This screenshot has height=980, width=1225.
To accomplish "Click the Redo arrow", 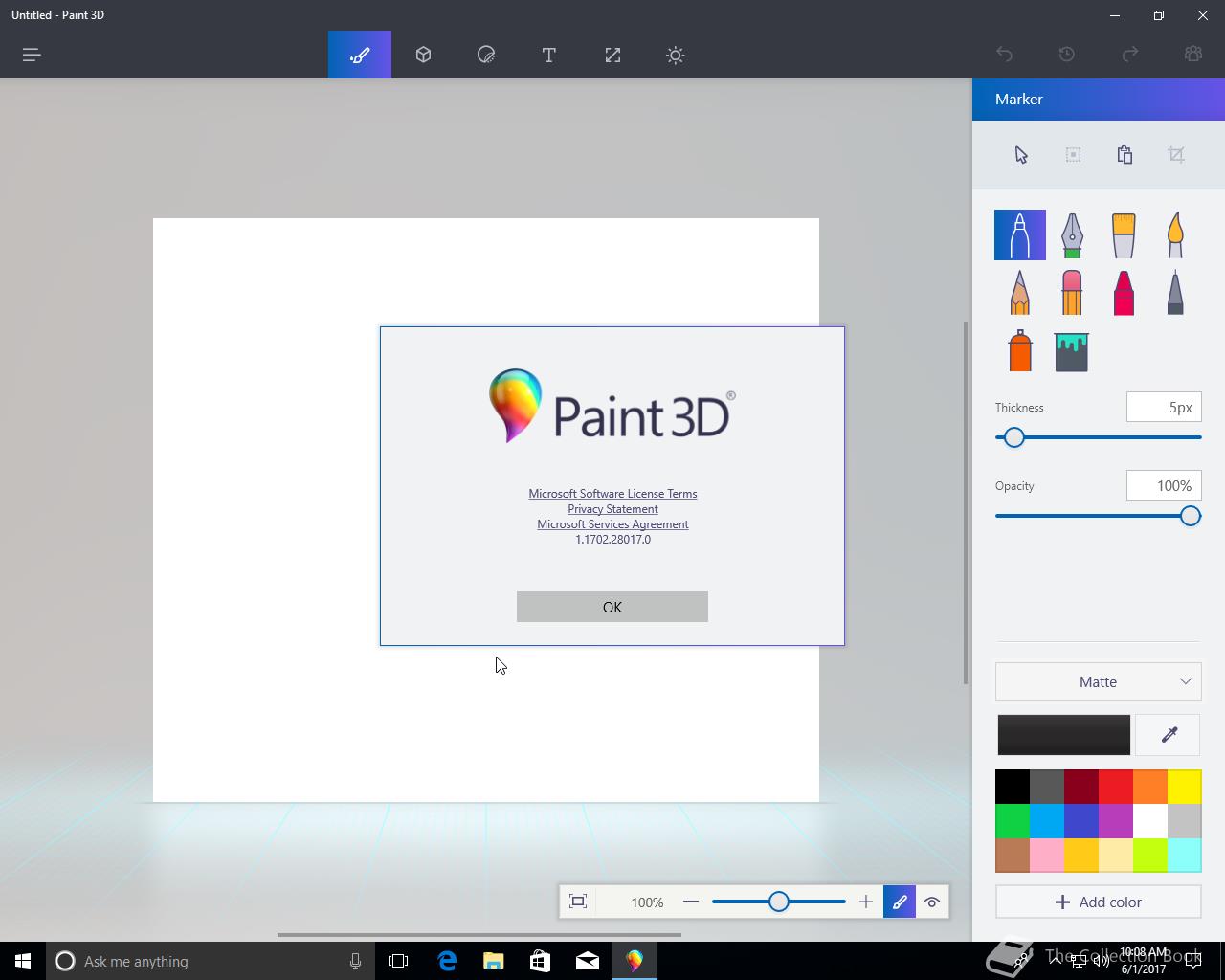I will (1130, 55).
